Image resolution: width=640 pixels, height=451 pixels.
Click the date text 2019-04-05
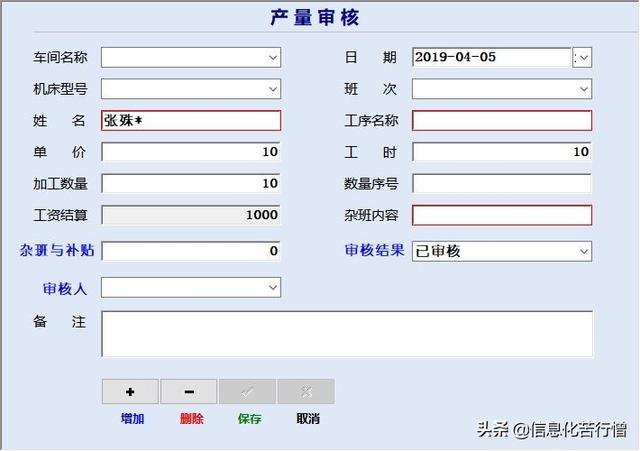pos(455,57)
